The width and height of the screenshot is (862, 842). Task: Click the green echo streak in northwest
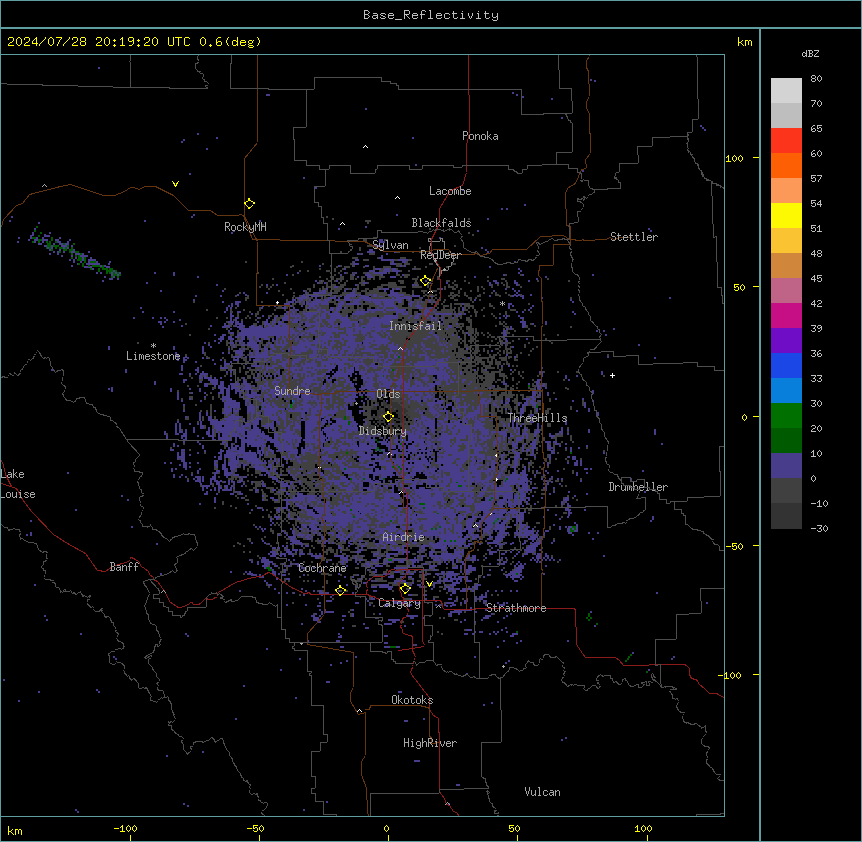tap(74, 253)
